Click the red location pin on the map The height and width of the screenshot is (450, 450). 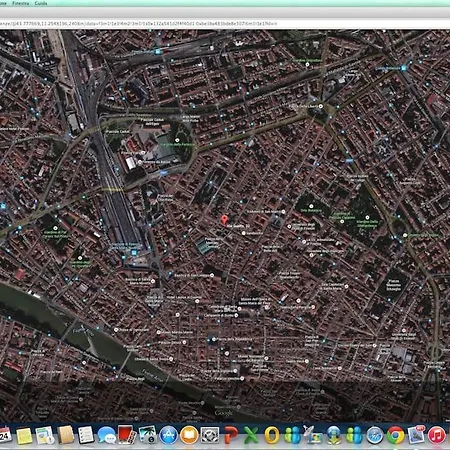click(225, 220)
